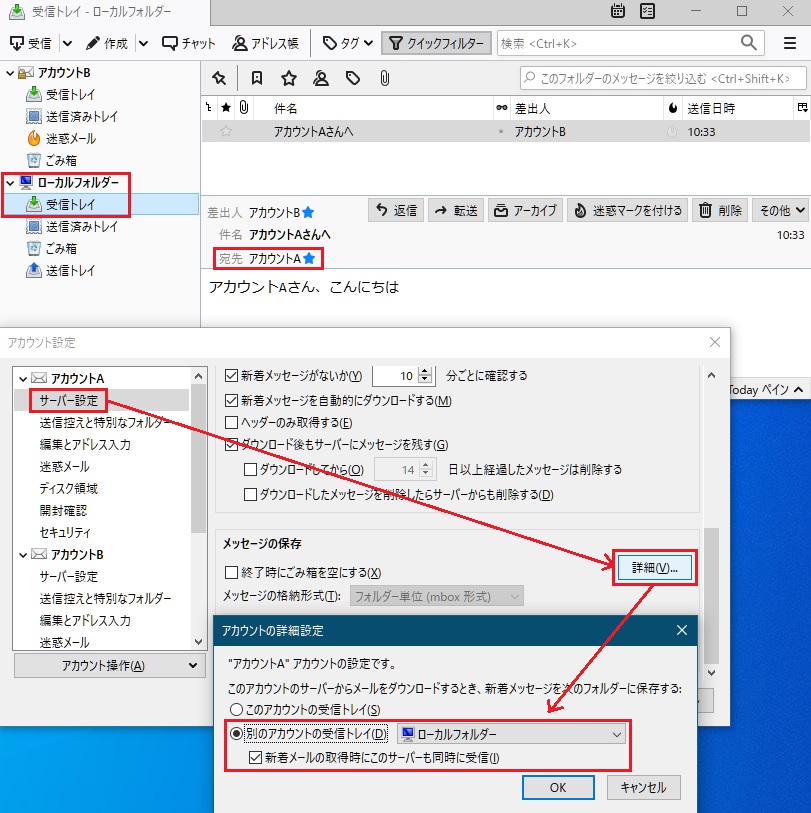Click the 詳細 button

[655, 567]
